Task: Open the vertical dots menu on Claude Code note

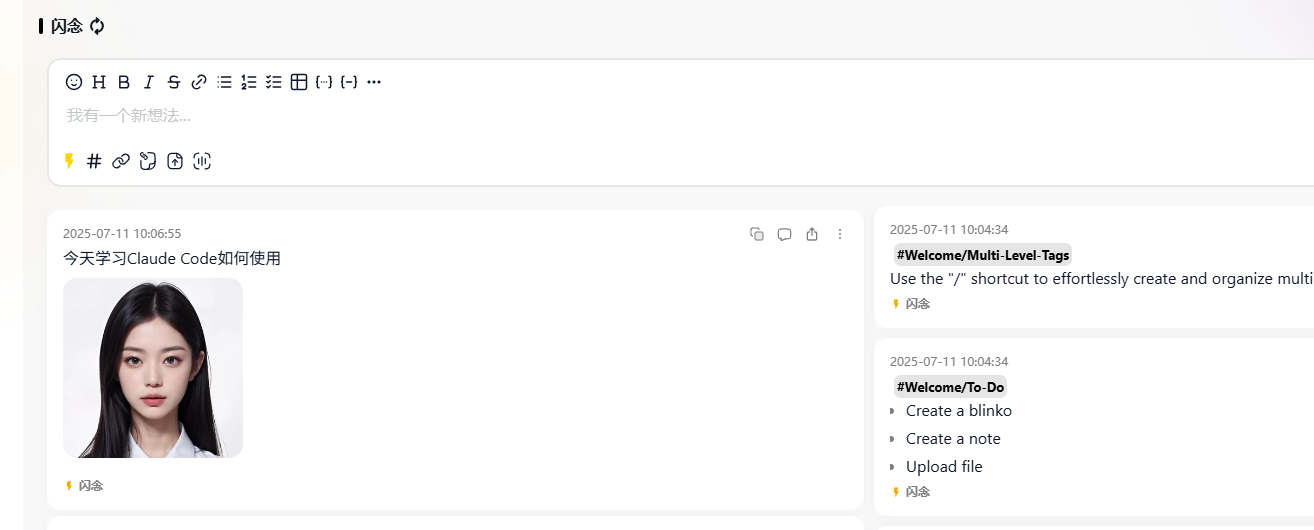Action: point(840,234)
